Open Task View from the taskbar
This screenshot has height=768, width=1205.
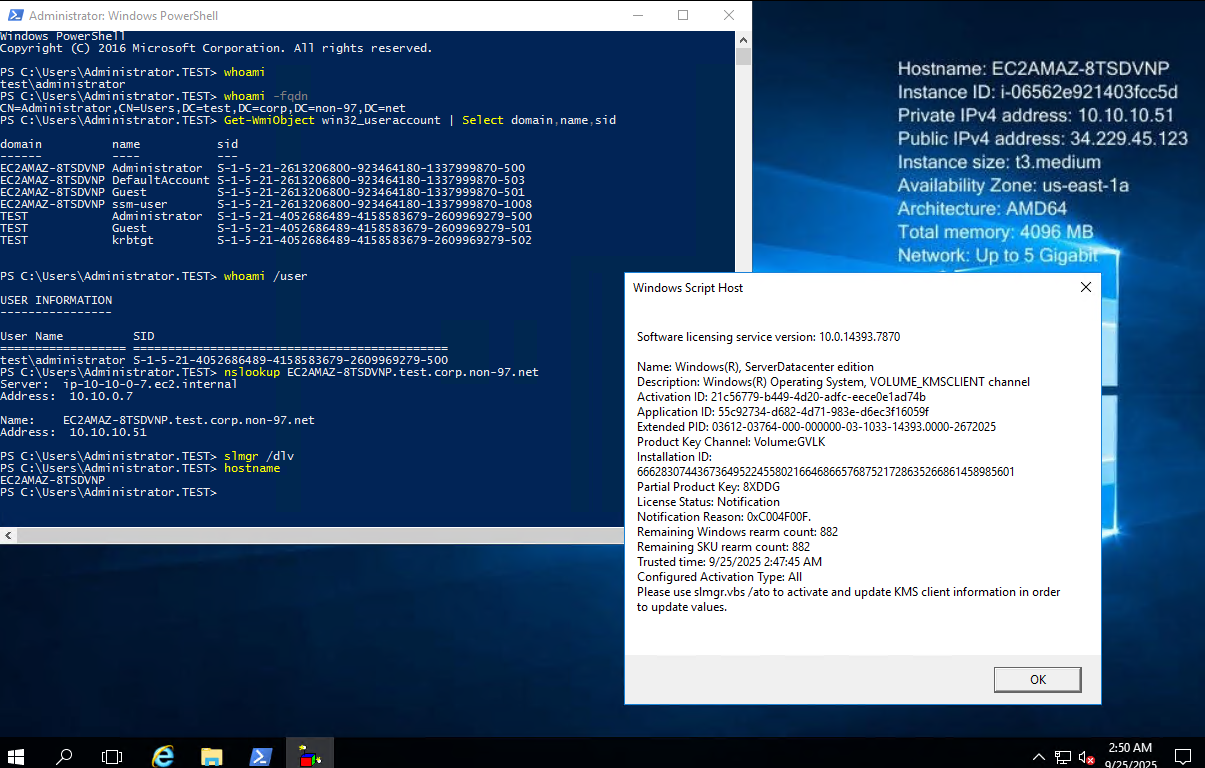pyautogui.click(x=112, y=756)
